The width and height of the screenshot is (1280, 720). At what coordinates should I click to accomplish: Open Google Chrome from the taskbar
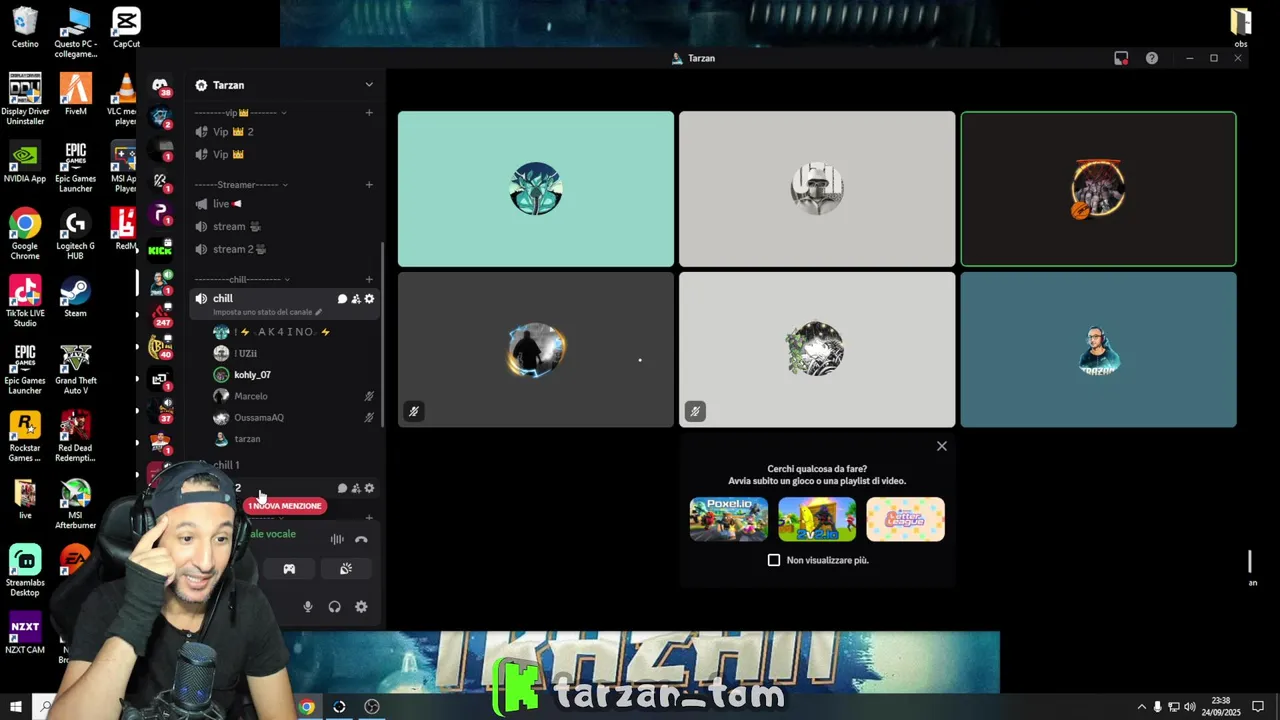[x=307, y=707]
